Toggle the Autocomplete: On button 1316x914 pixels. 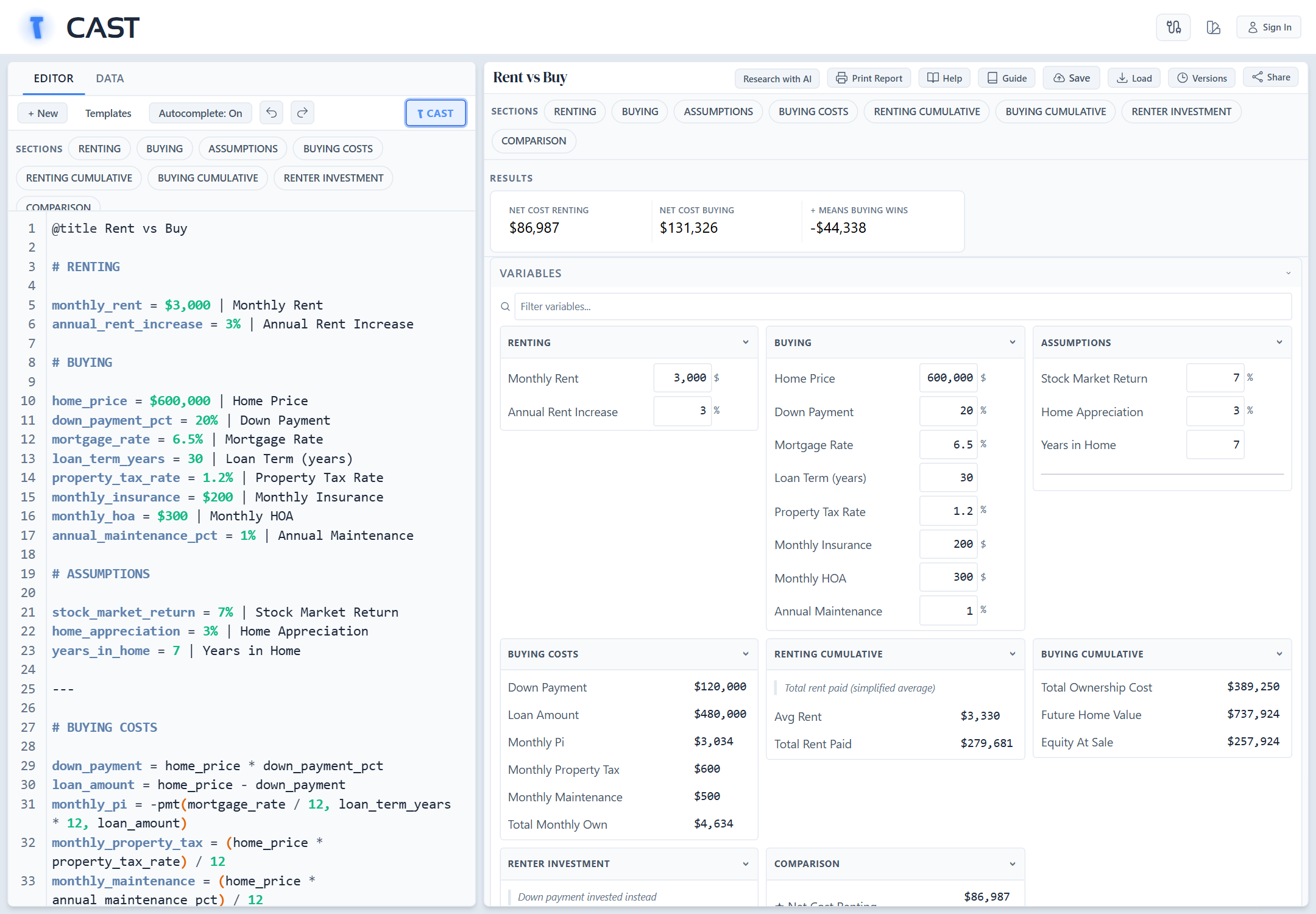(x=200, y=113)
